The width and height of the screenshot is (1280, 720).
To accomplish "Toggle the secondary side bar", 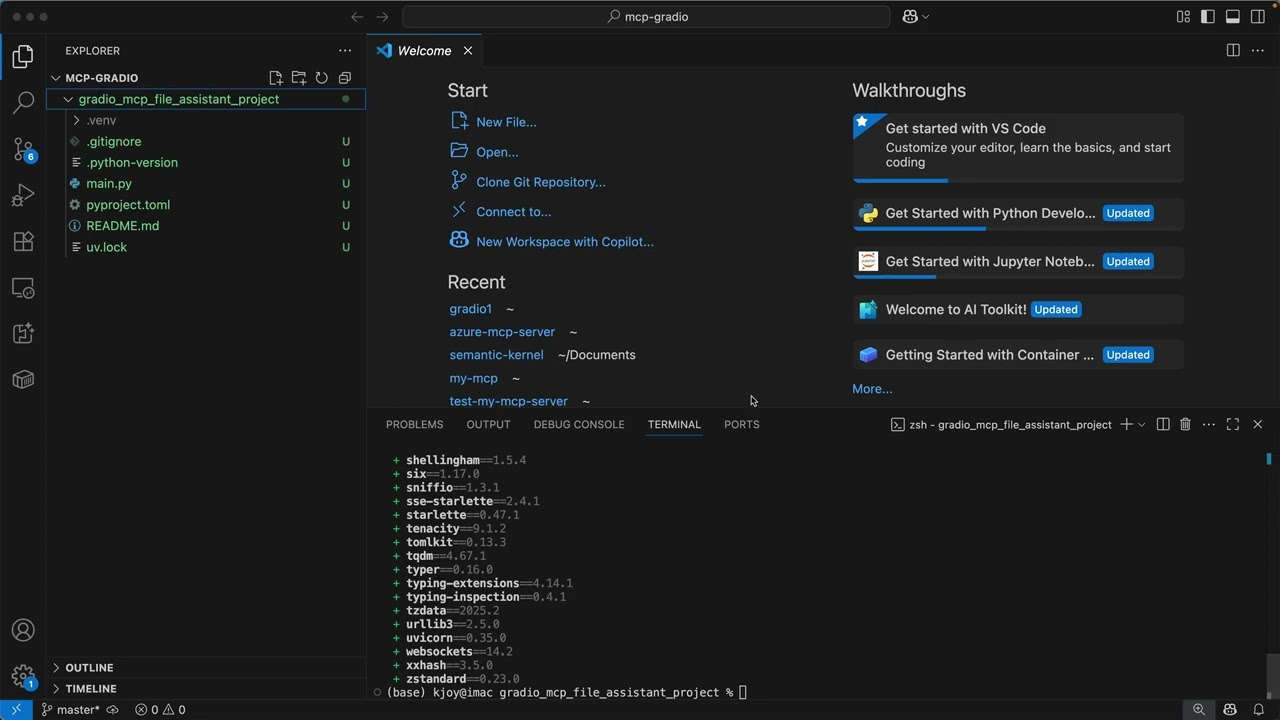I will click(x=1258, y=16).
